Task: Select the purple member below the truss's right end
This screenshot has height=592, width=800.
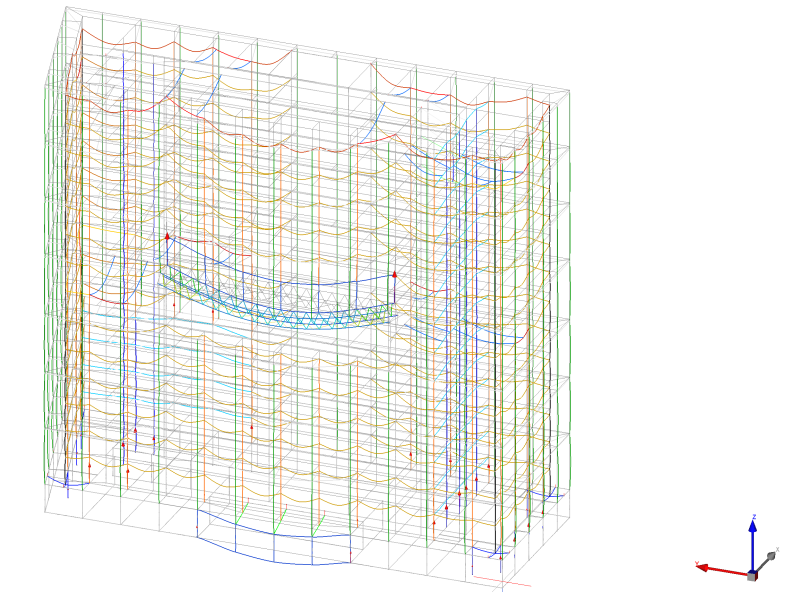Action: coord(395,292)
